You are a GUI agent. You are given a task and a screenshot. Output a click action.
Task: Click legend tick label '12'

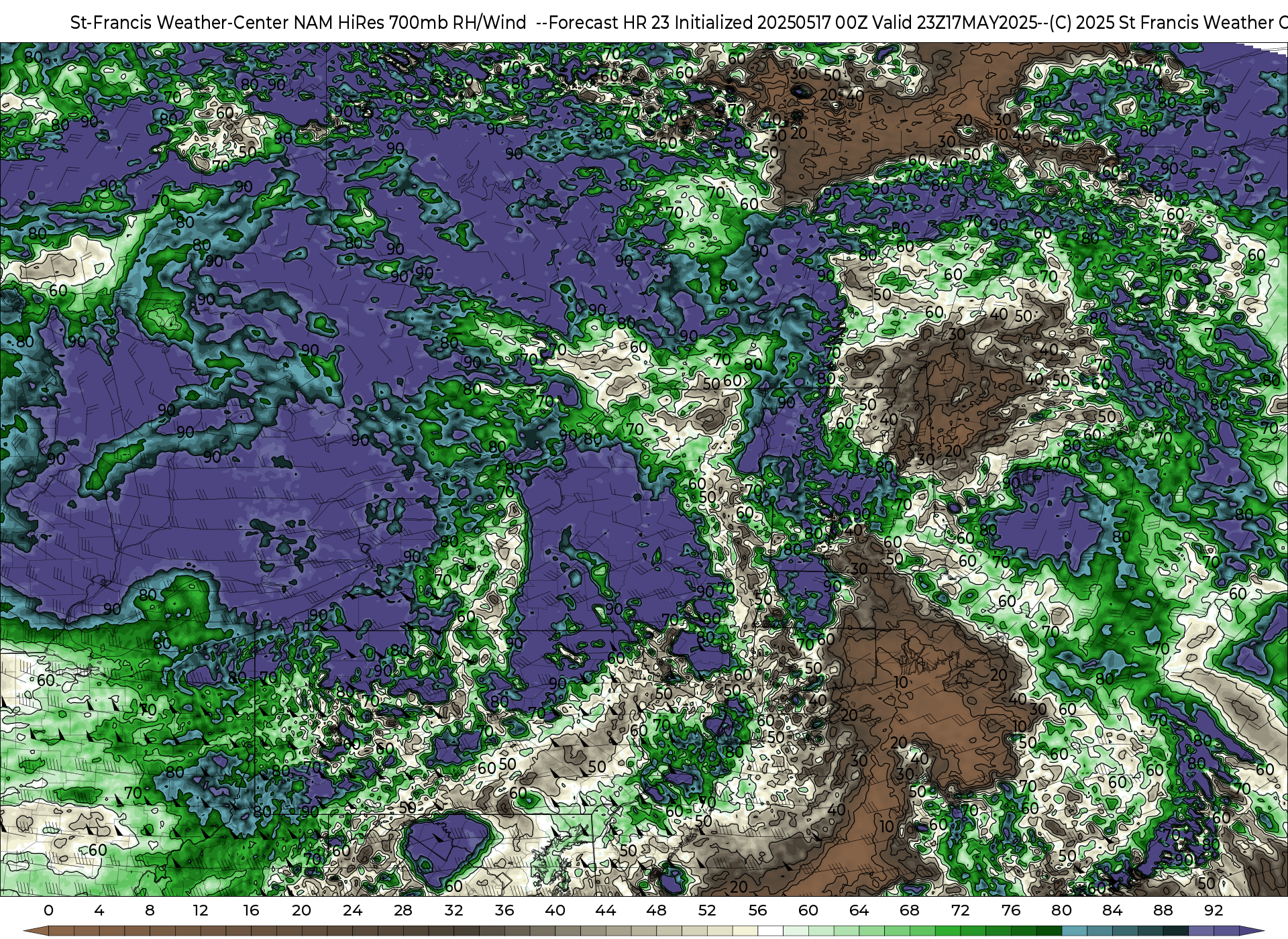[x=201, y=911]
